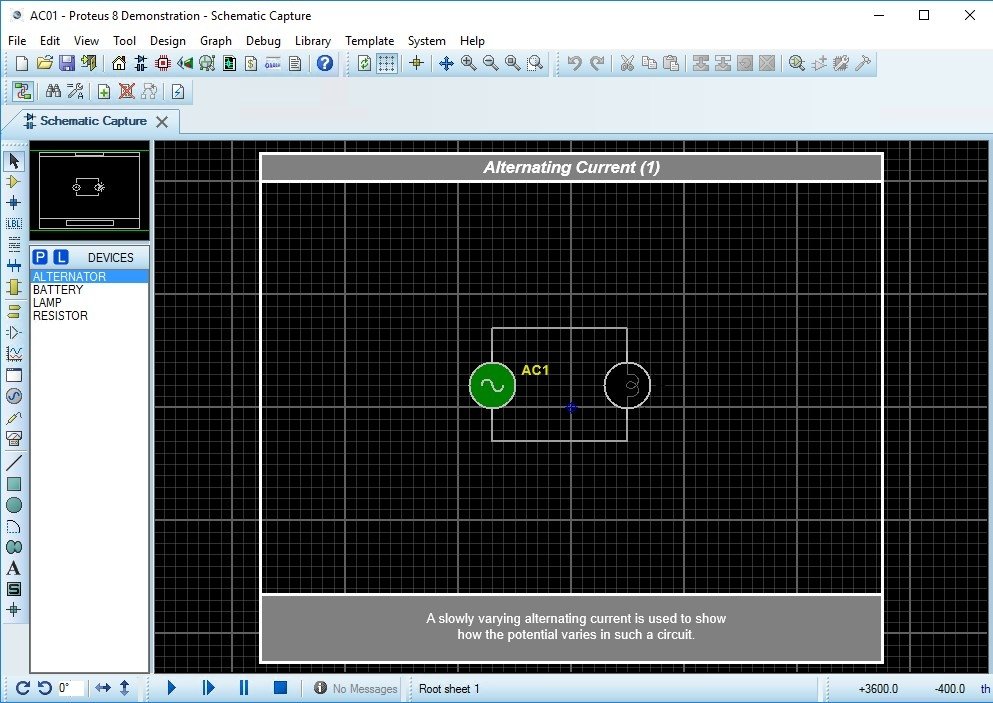
Task: Select Graph Mode tool
Action: (14, 353)
